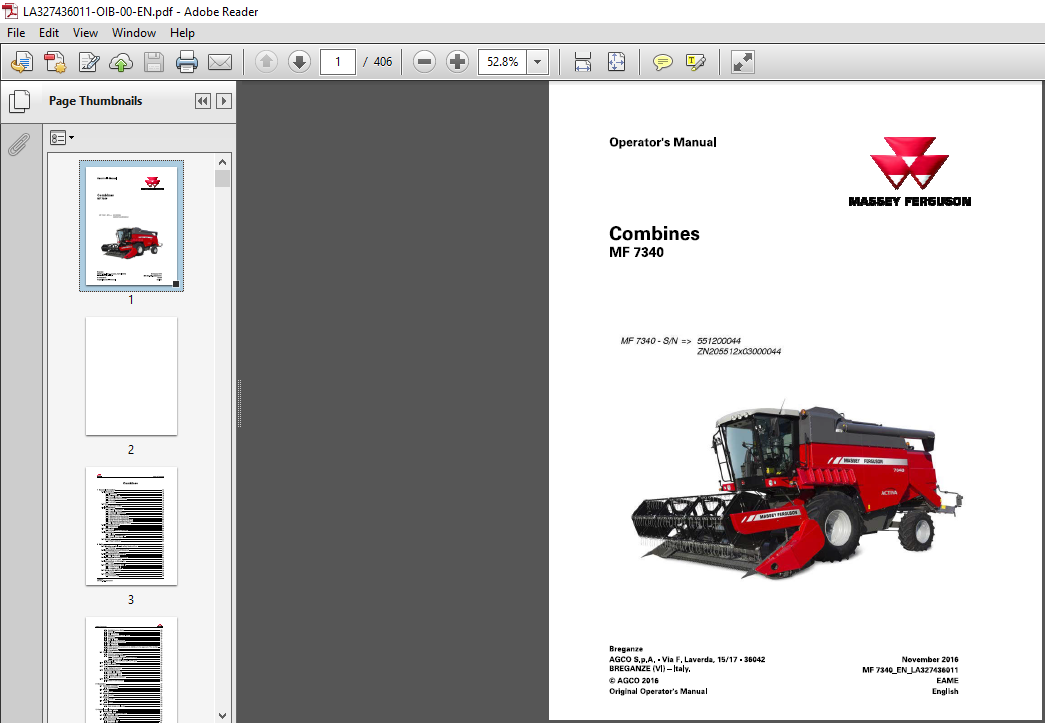Open the Page Thumbnails pane icon
Viewport: 1045px width, 723px height.
(x=19, y=101)
